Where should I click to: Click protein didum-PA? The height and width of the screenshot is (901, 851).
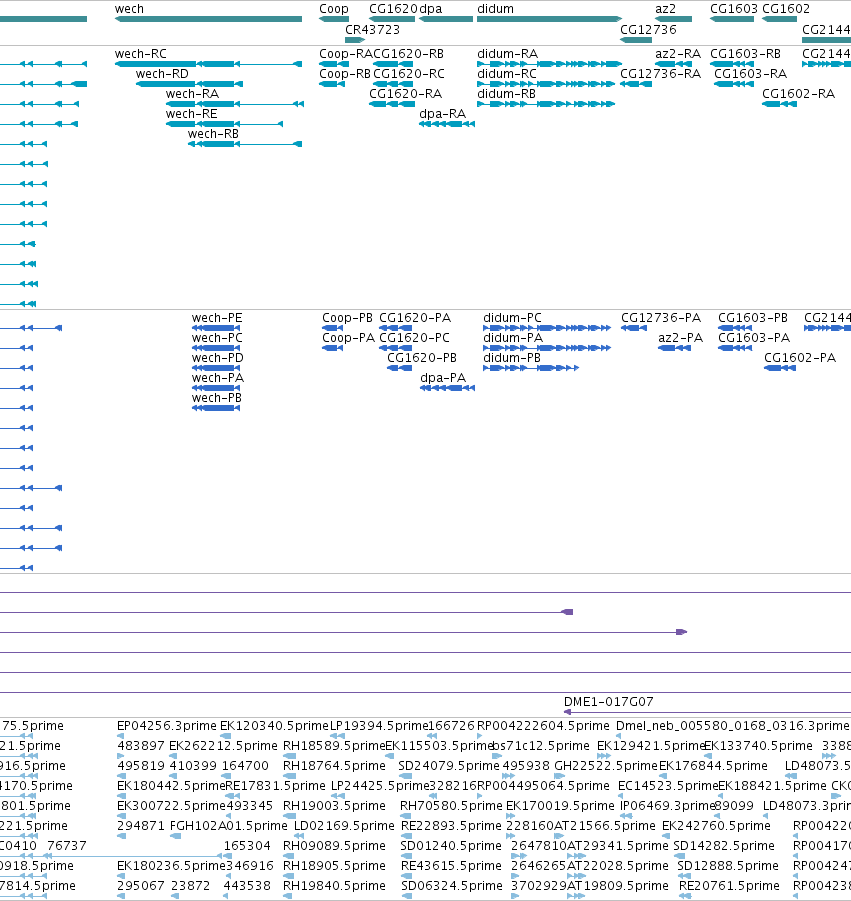(x=513, y=338)
